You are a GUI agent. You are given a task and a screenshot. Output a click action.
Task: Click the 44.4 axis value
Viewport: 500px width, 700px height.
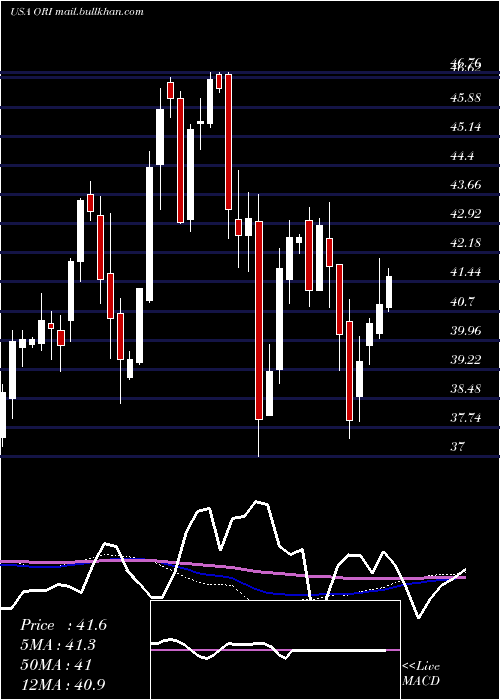pos(462,156)
